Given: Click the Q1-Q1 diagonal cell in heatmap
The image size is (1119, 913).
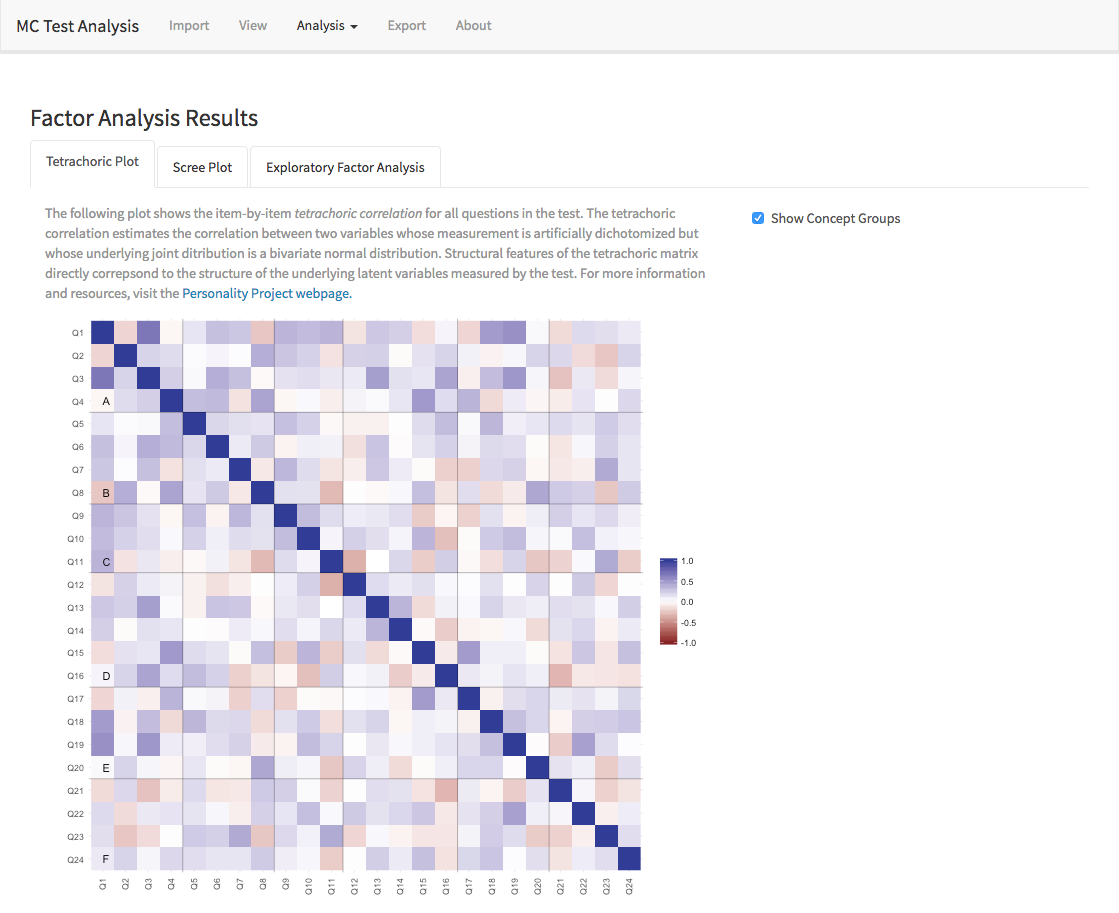Looking at the screenshot, I should [x=103, y=333].
